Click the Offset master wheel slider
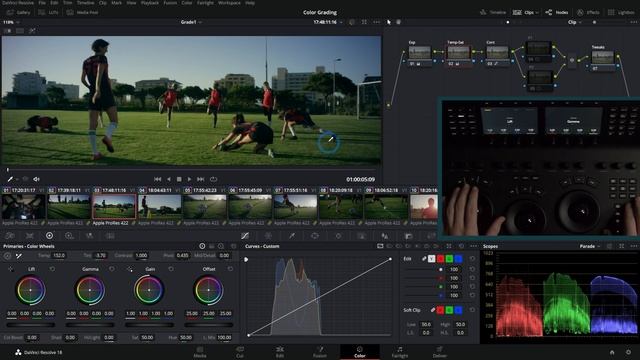Image resolution: width=640 pixels, height=360 pixels. pos(209,325)
